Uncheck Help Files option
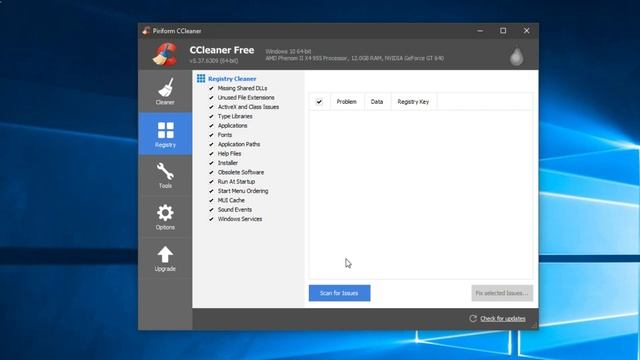Screen dimensions: 640x360 pyautogui.click(x=211, y=153)
